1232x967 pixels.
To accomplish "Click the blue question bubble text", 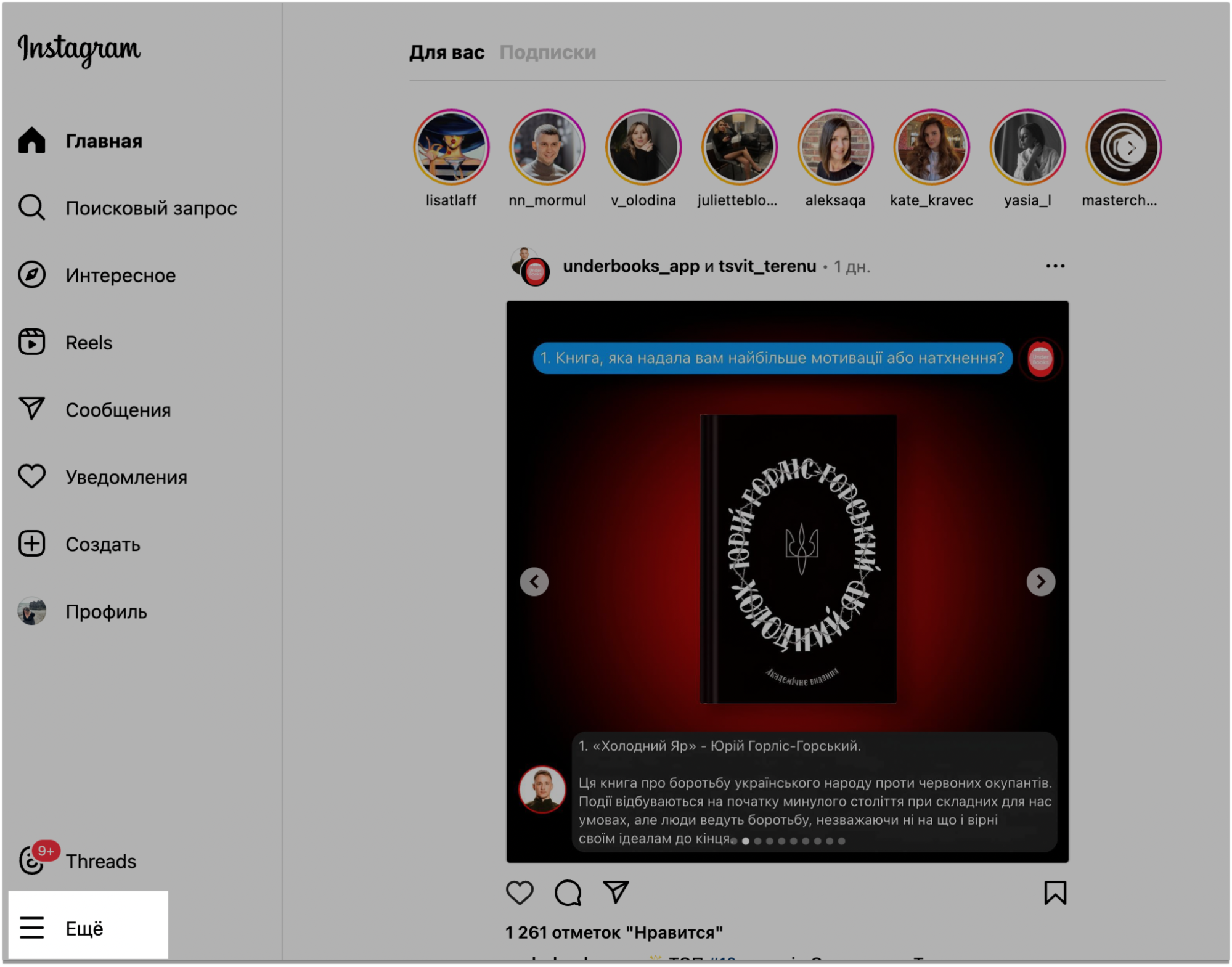I will [x=772, y=358].
